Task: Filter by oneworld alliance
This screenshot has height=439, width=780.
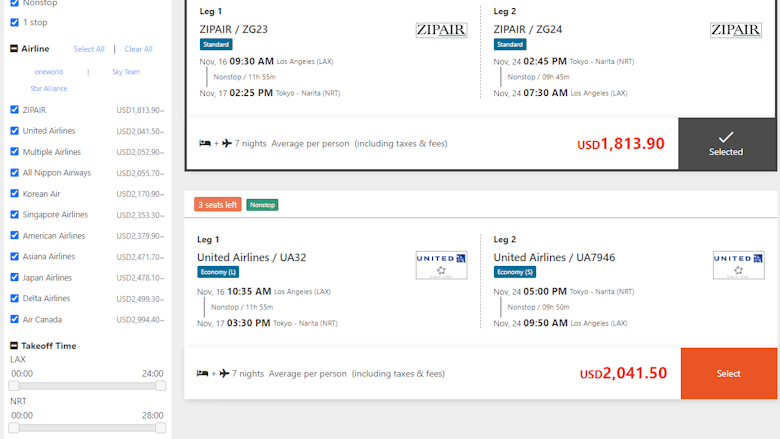Action: [x=49, y=72]
